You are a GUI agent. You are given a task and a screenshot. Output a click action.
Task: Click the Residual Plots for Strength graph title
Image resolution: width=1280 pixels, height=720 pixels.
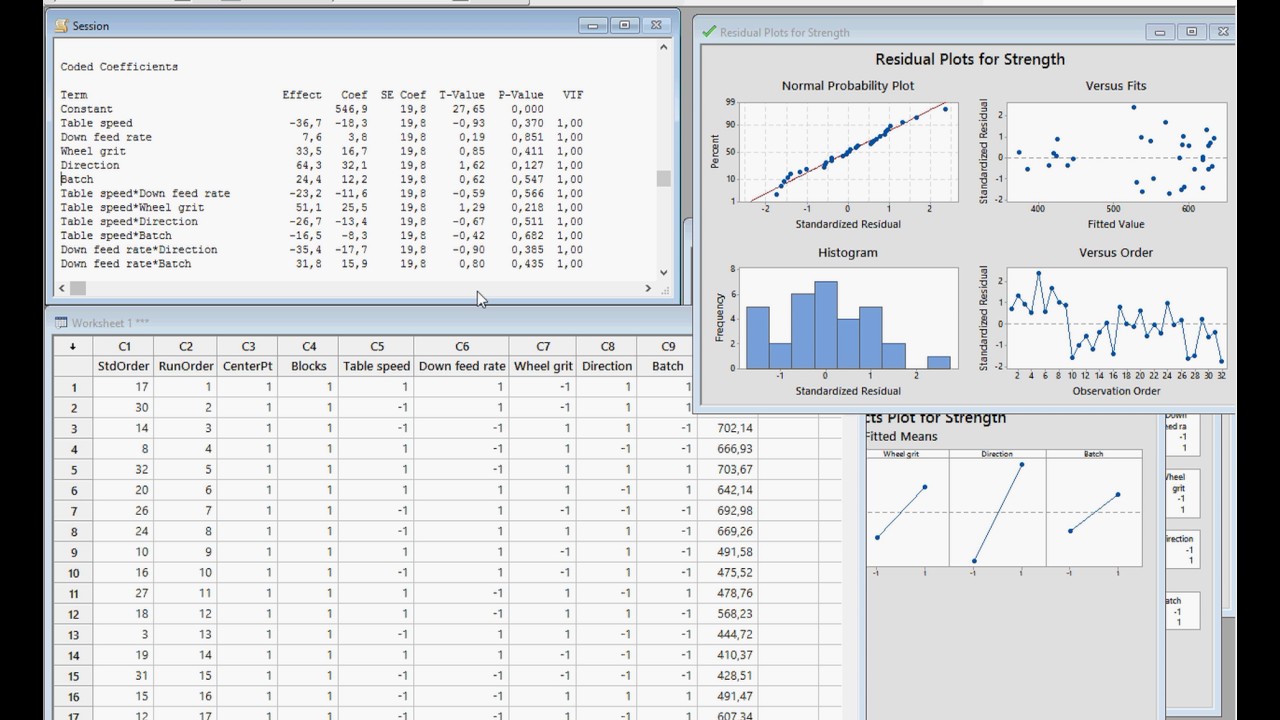969,59
